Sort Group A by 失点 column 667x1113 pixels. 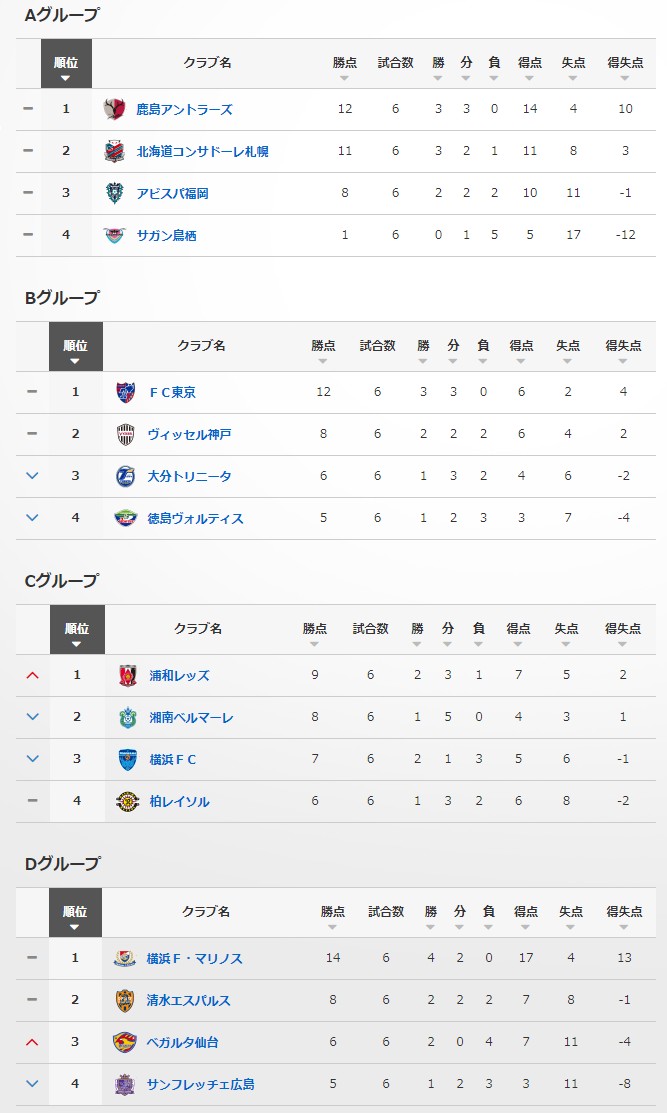coord(573,67)
